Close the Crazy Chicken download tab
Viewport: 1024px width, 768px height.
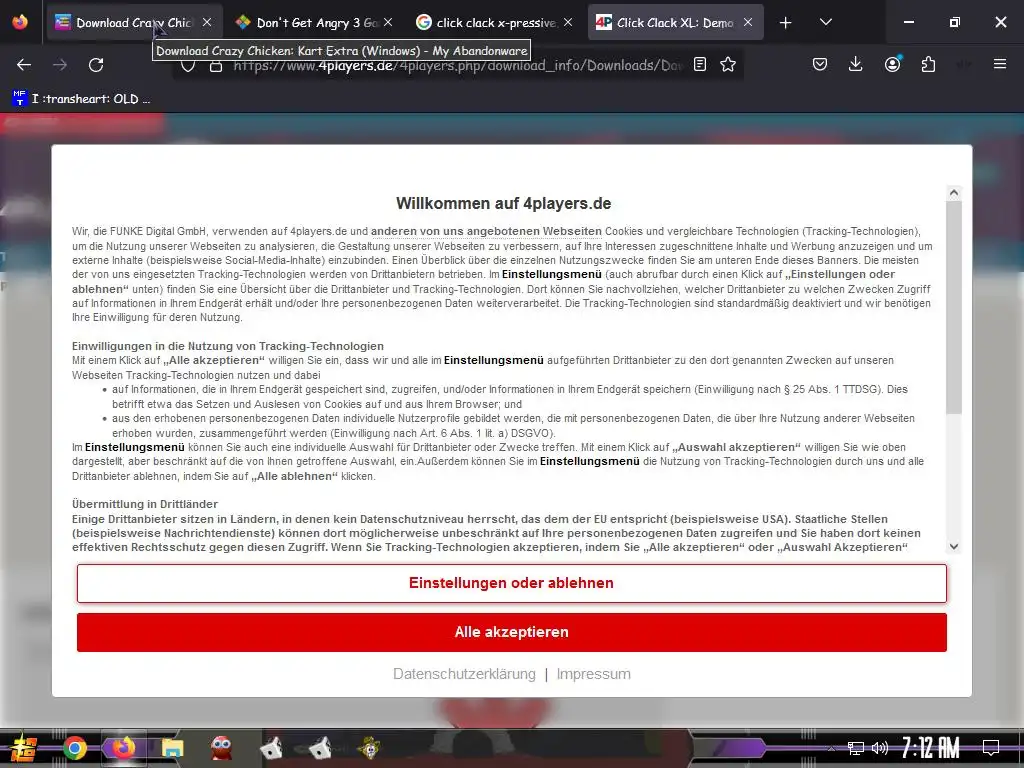[206, 22]
